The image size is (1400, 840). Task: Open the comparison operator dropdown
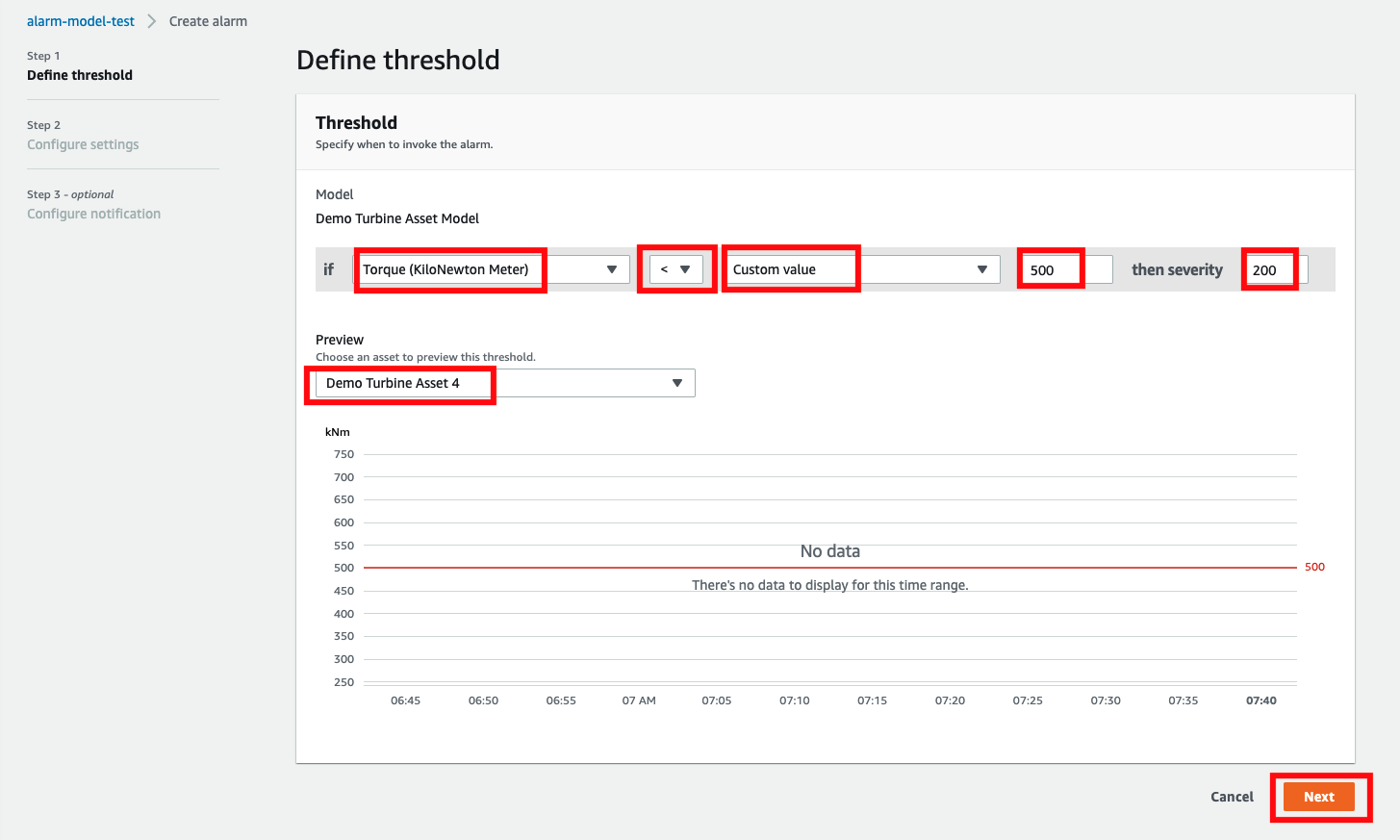[x=676, y=269]
